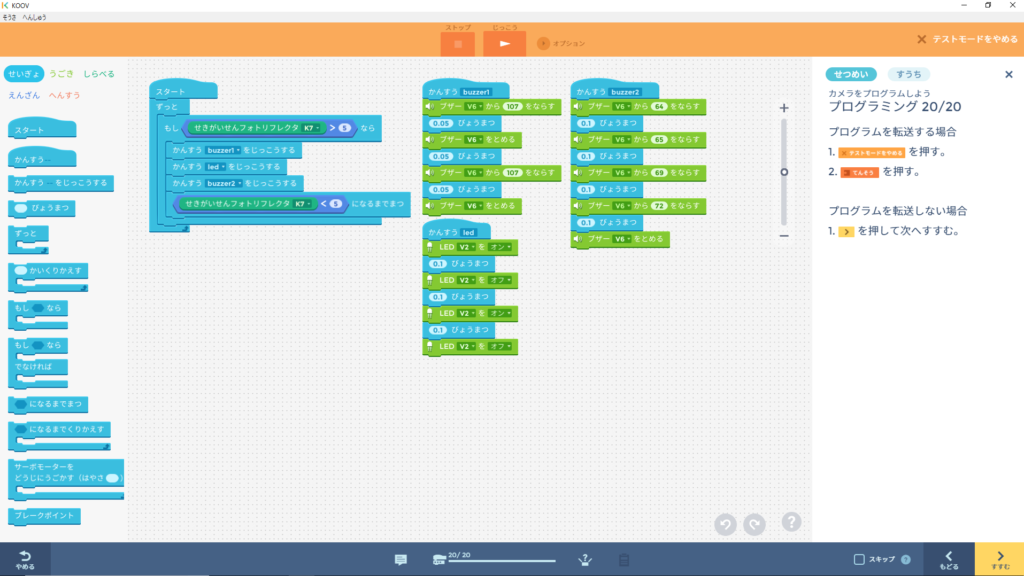Click the undo arrow on the canvas

point(725,524)
